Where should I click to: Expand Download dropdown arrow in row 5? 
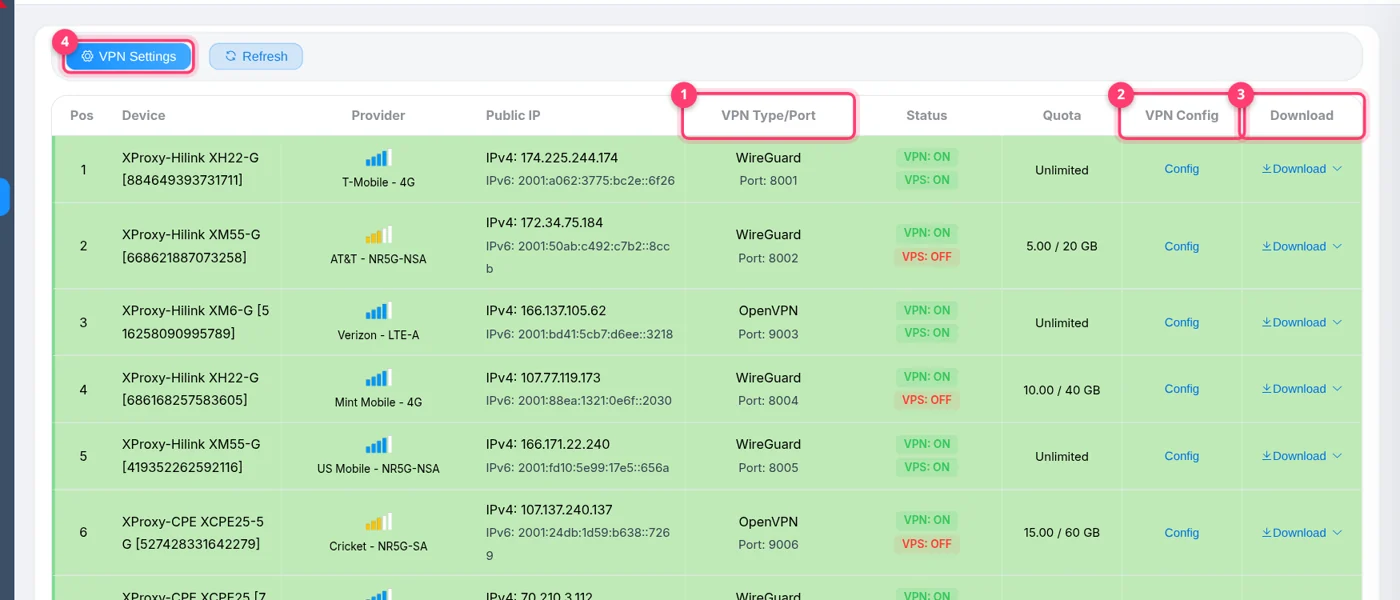(x=1337, y=456)
